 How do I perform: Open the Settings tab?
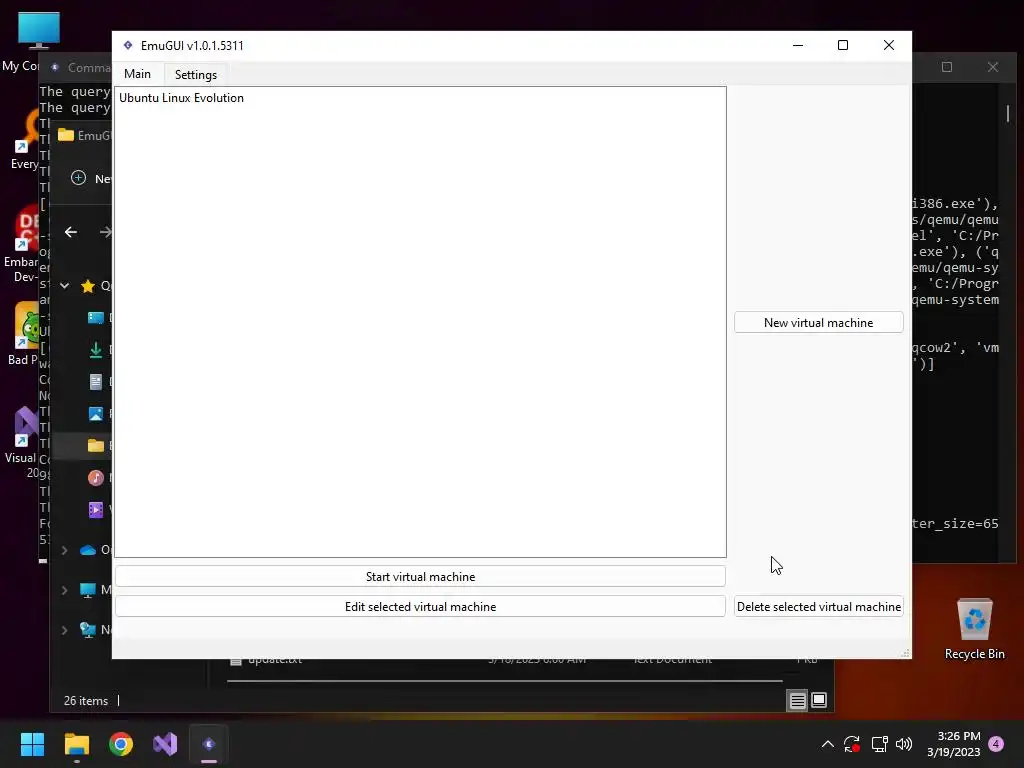196,74
